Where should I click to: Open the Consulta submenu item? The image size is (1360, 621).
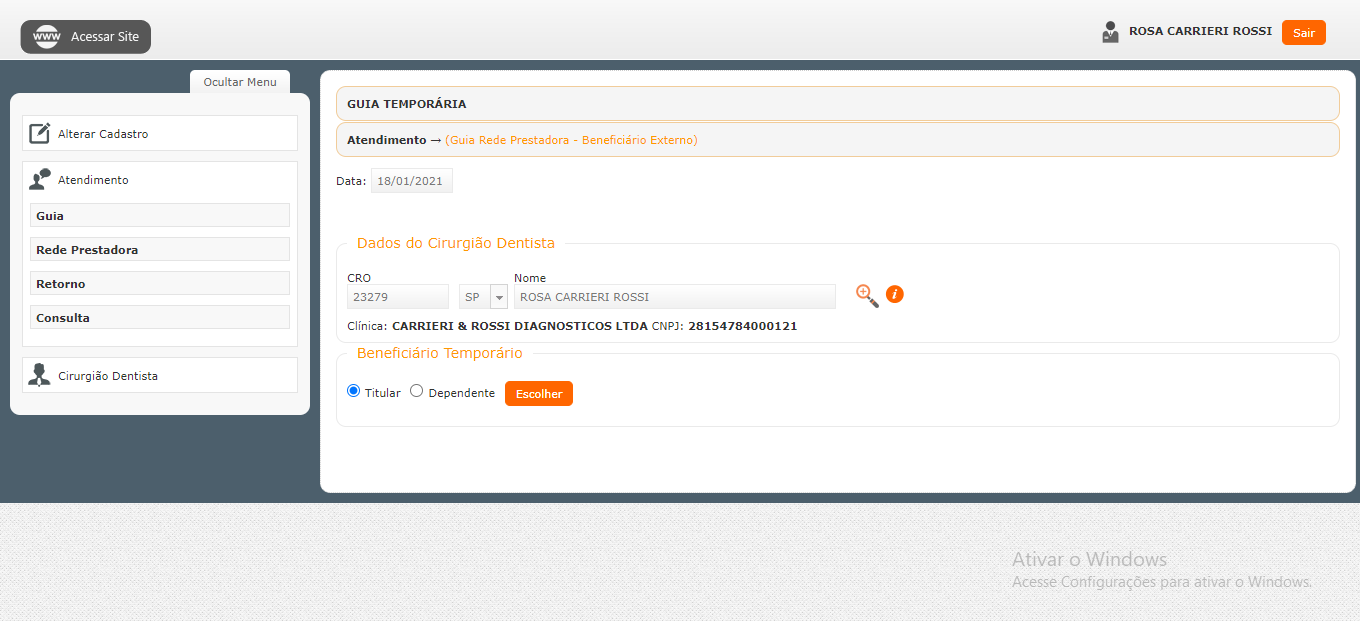tap(160, 317)
